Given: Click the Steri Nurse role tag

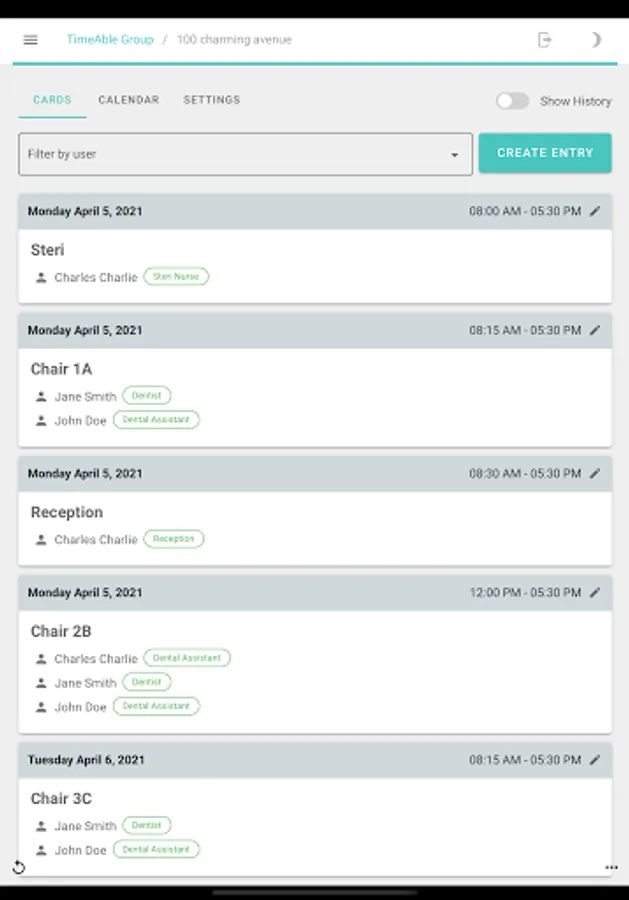Looking at the screenshot, I should coord(176,277).
